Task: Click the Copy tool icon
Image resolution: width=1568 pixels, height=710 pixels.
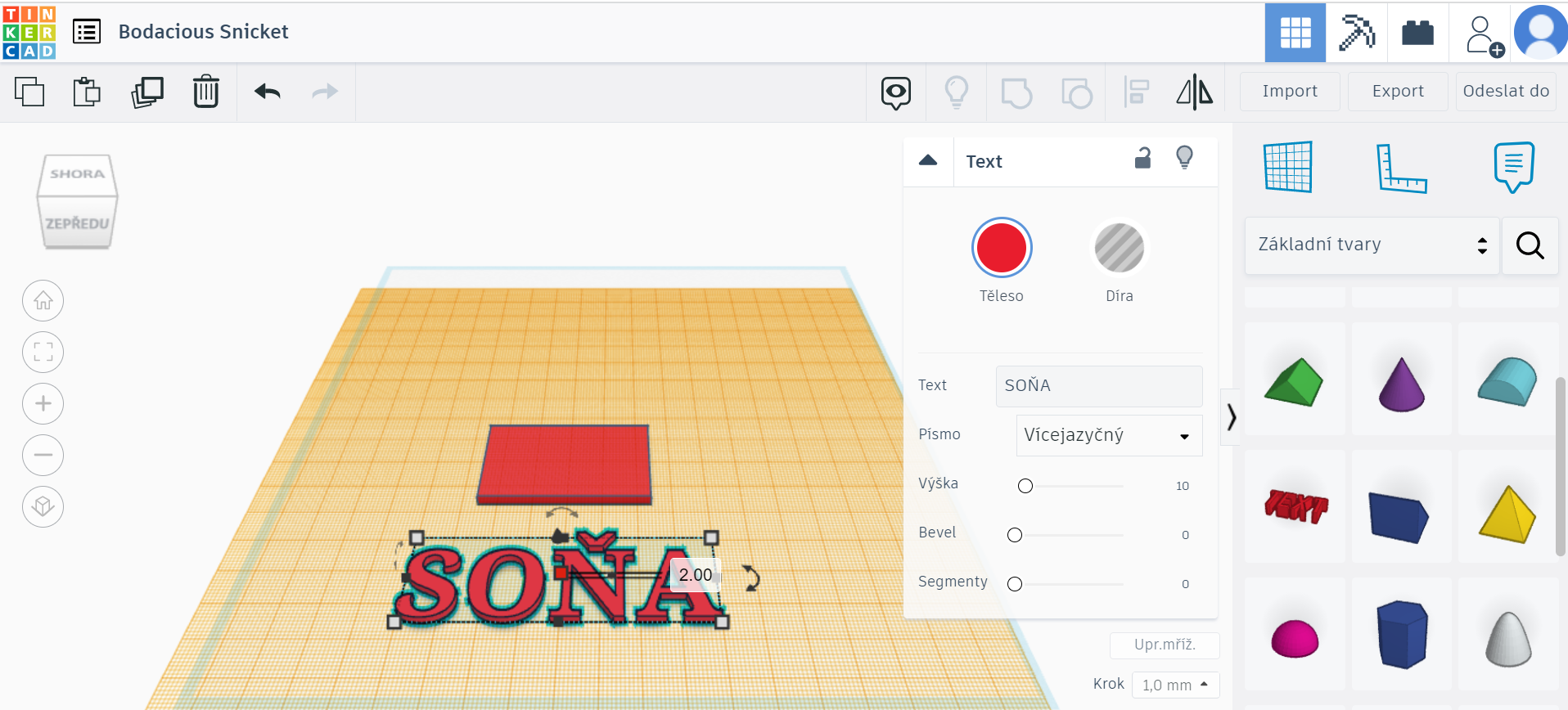Action: click(x=29, y=92)
